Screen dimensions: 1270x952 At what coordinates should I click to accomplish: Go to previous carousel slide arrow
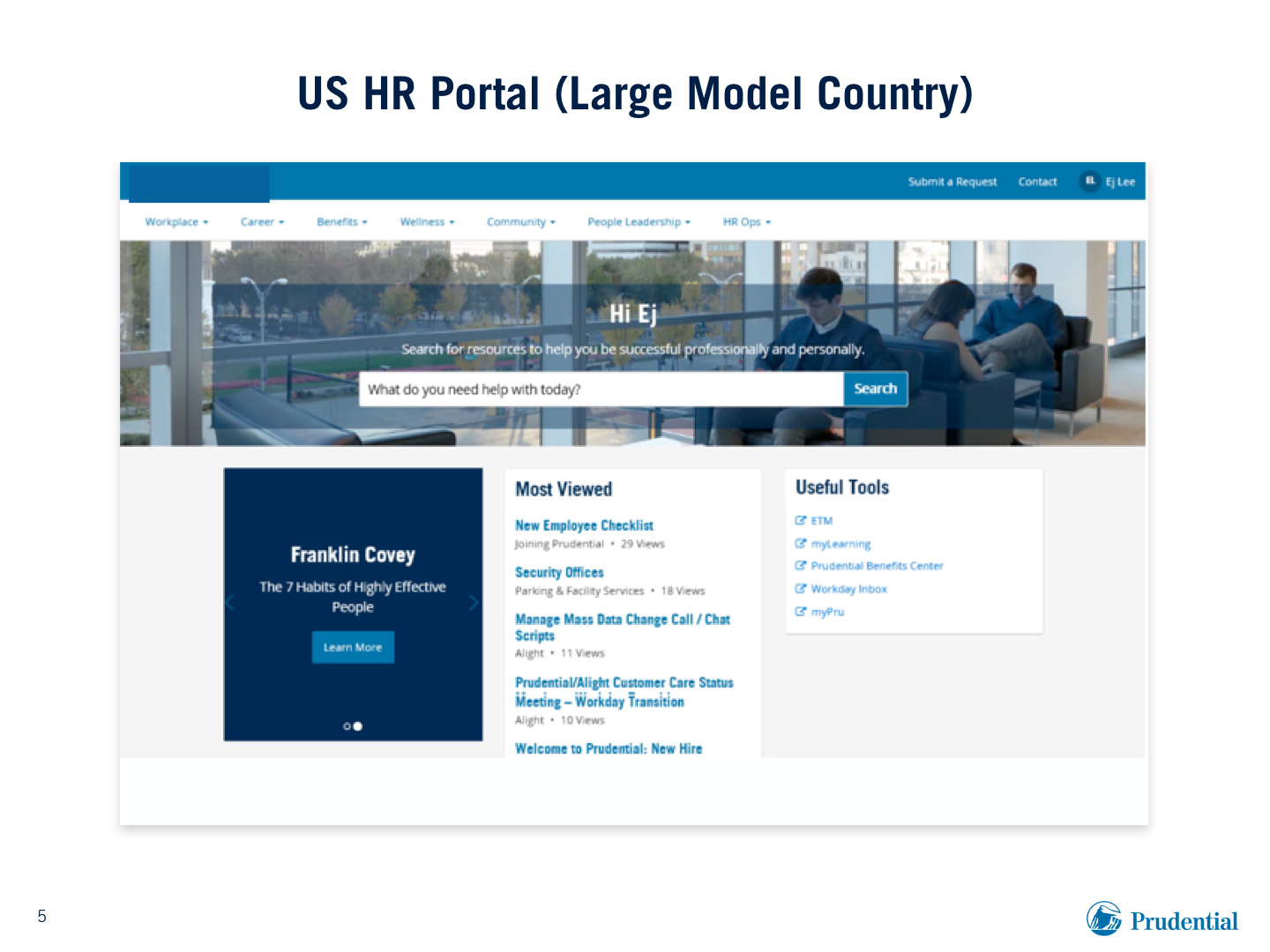(x=230, y=603)
